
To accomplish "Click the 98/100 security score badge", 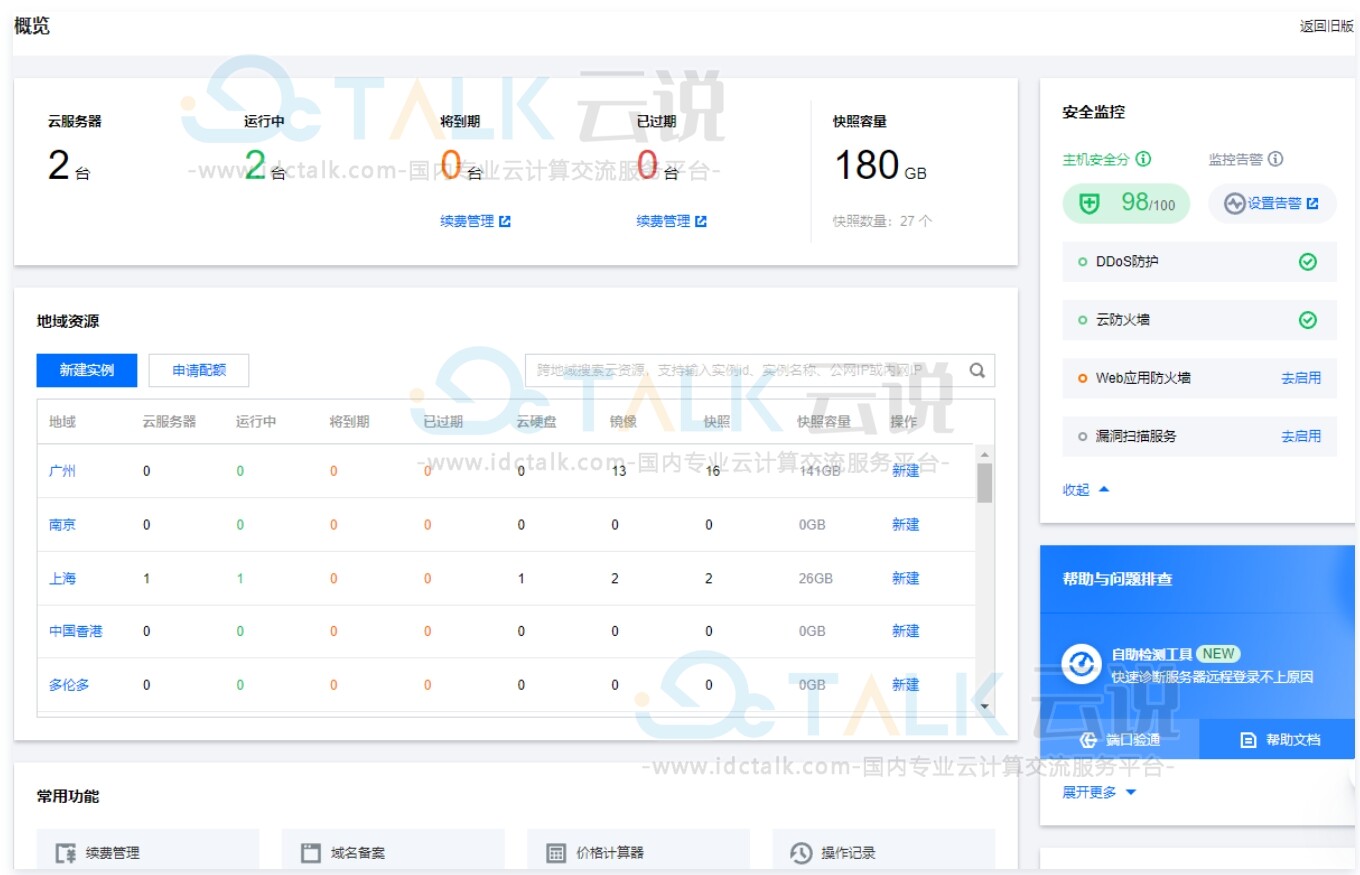I will pyautogui.click(x=1126, y=204).
